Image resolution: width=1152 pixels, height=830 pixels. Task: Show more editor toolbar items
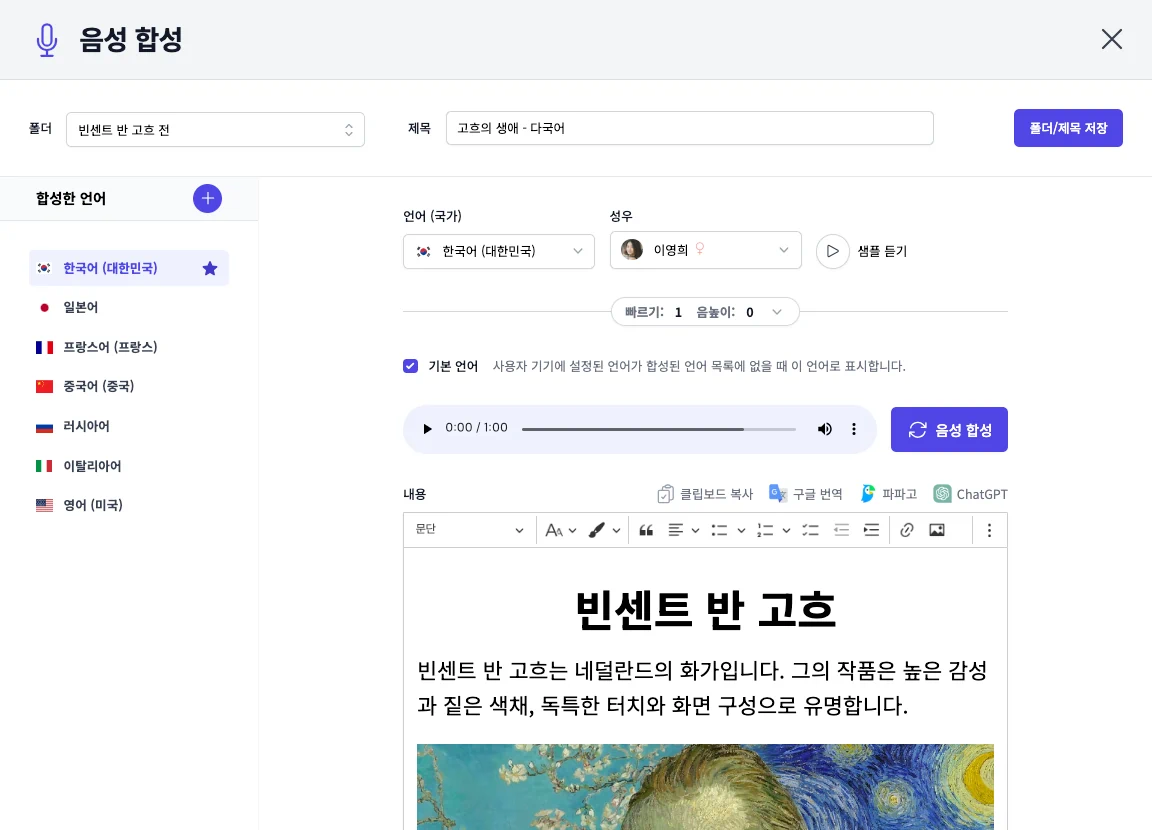(989, 530)
